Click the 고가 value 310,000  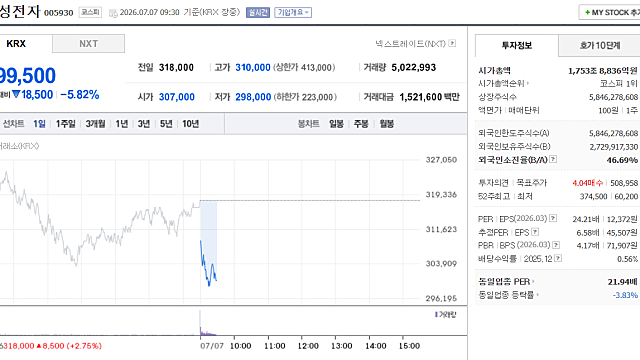(x=253, y=67)
